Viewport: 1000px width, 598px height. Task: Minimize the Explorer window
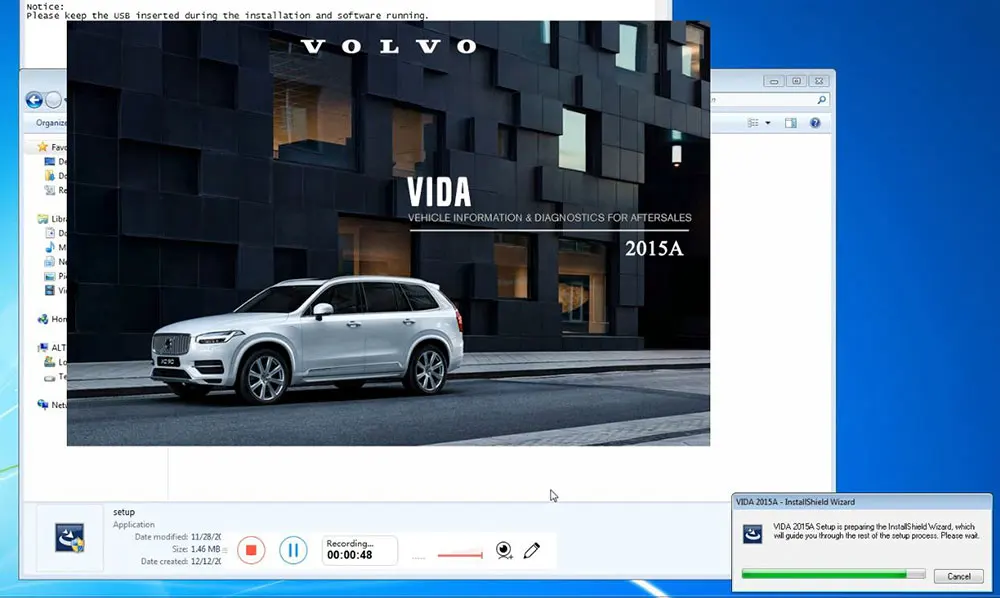coord(774,81)
